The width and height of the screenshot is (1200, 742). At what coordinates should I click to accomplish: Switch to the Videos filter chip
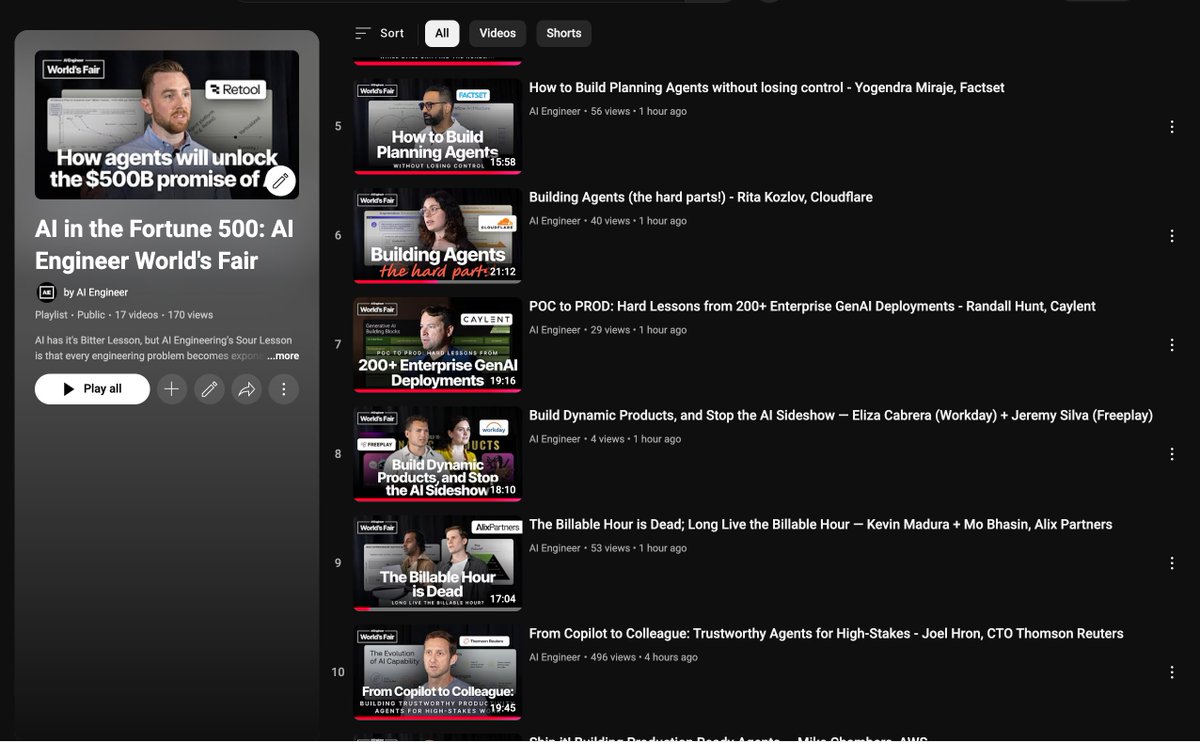497,33
